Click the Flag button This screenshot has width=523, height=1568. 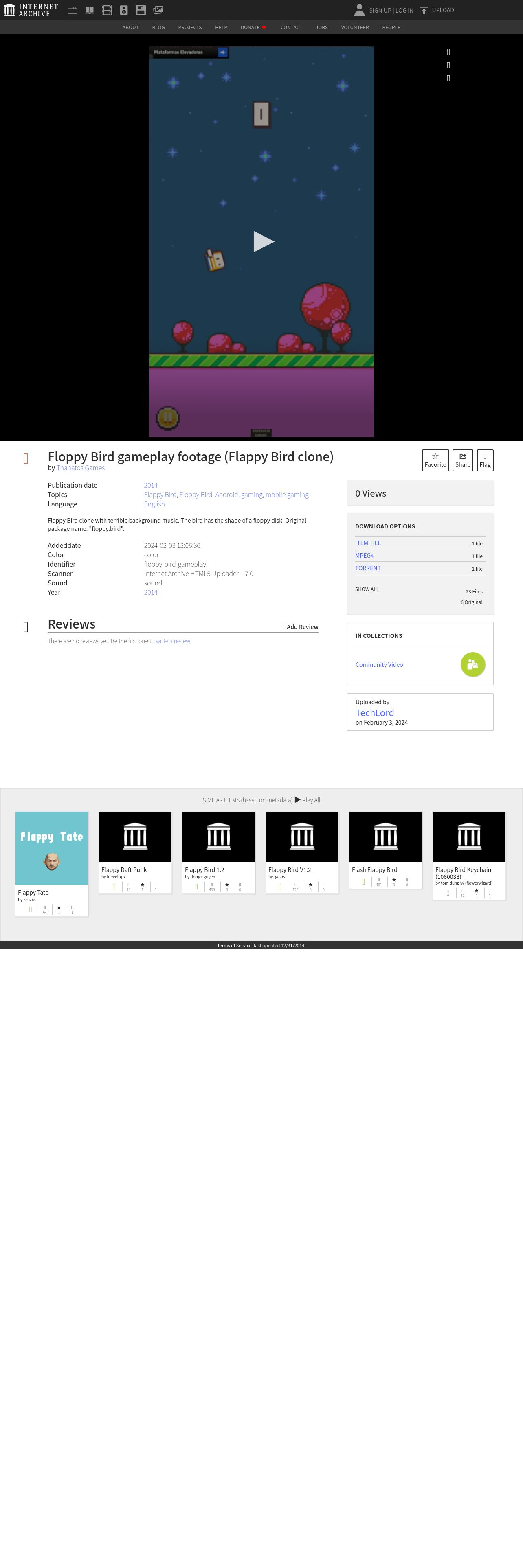pos(485,460)
